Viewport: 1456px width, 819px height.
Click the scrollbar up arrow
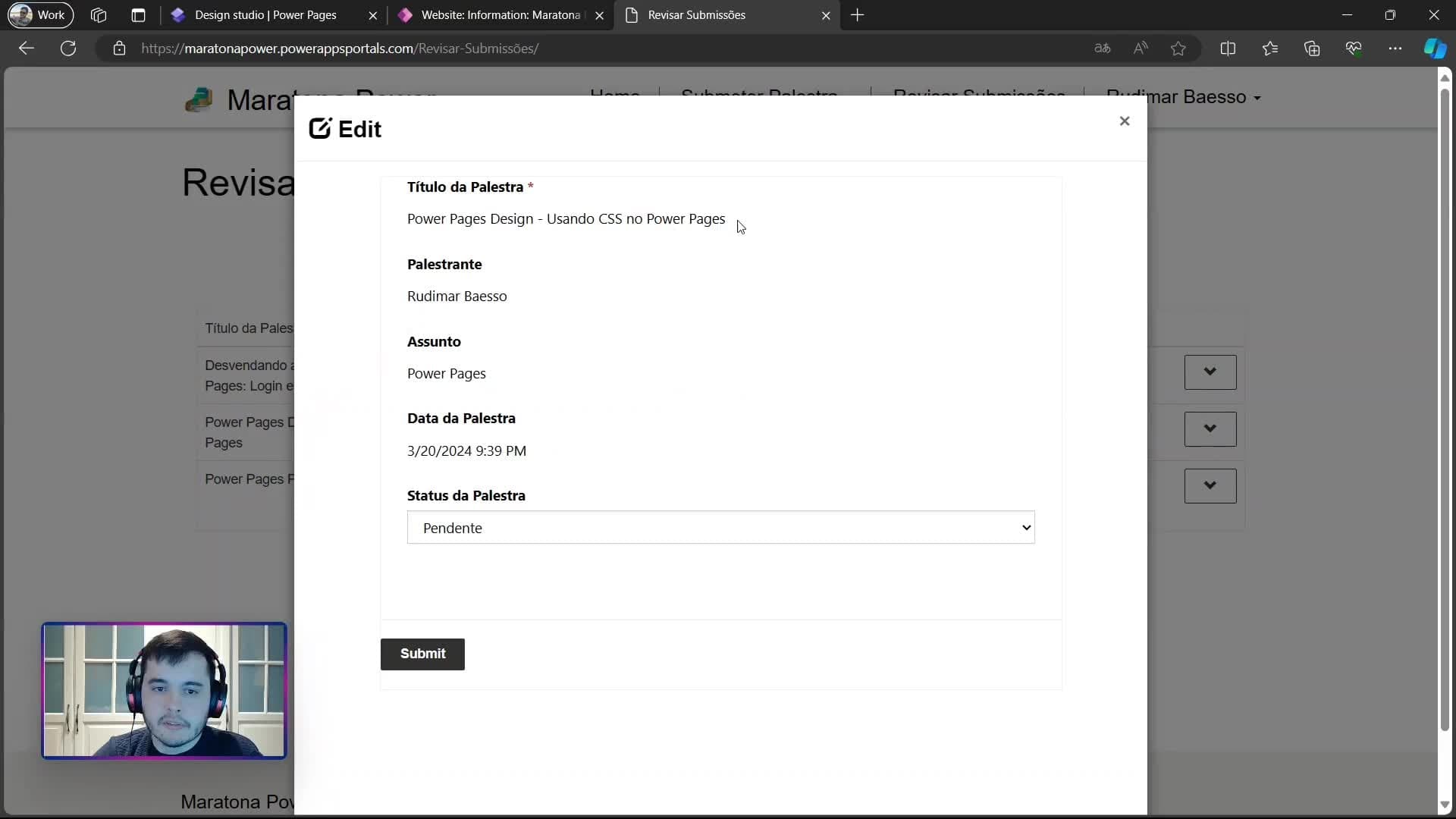pyautogui.click(x=1445, y=77)
